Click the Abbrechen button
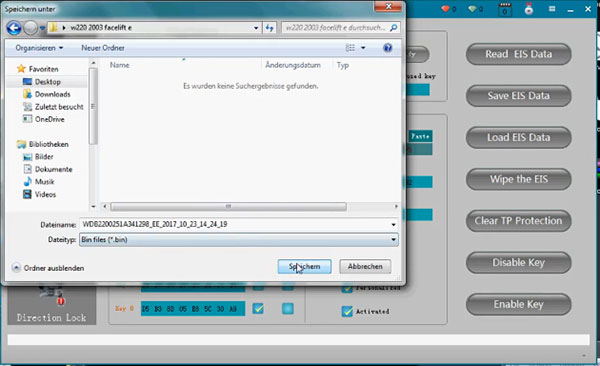This screenshot has height=366, width=600. click(x=365, y=266)
